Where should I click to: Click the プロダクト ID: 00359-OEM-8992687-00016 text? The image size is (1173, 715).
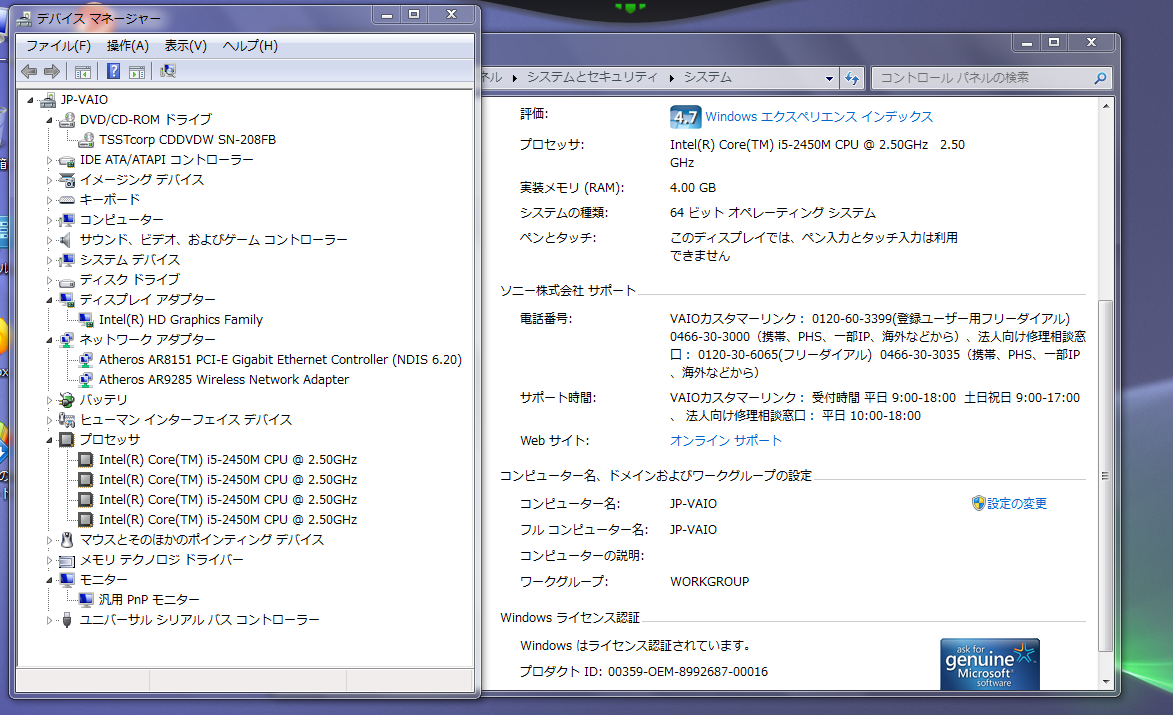pos(644,672)
